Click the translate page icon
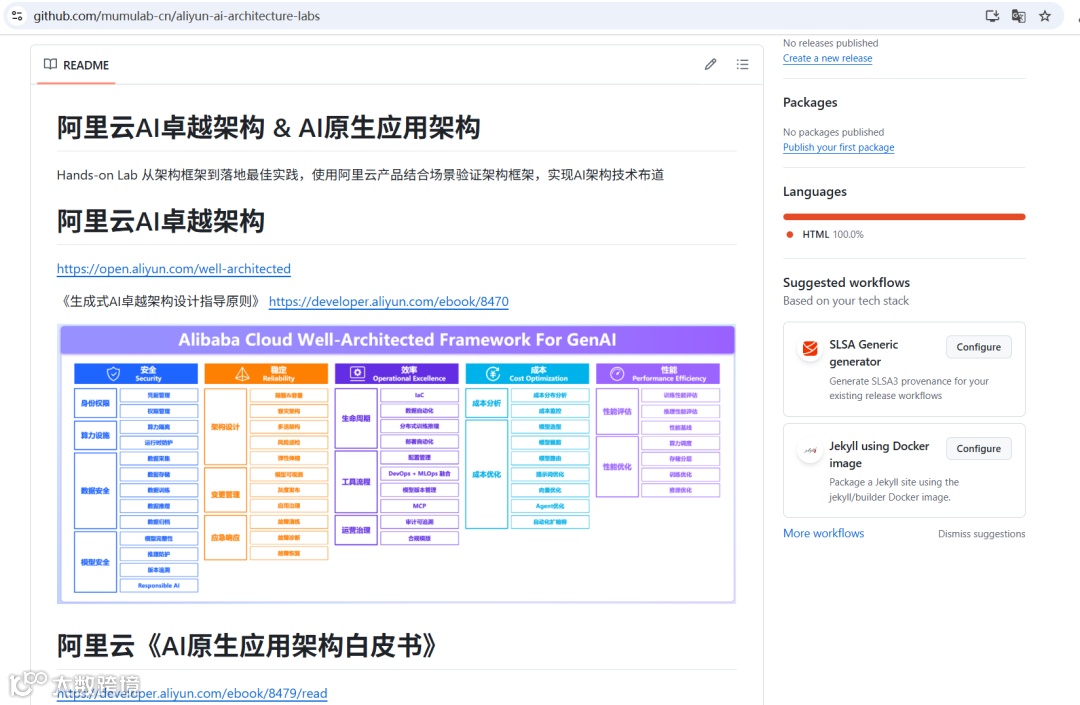The height and width of the screenshot is (705, 1080). coord(1019,16)
